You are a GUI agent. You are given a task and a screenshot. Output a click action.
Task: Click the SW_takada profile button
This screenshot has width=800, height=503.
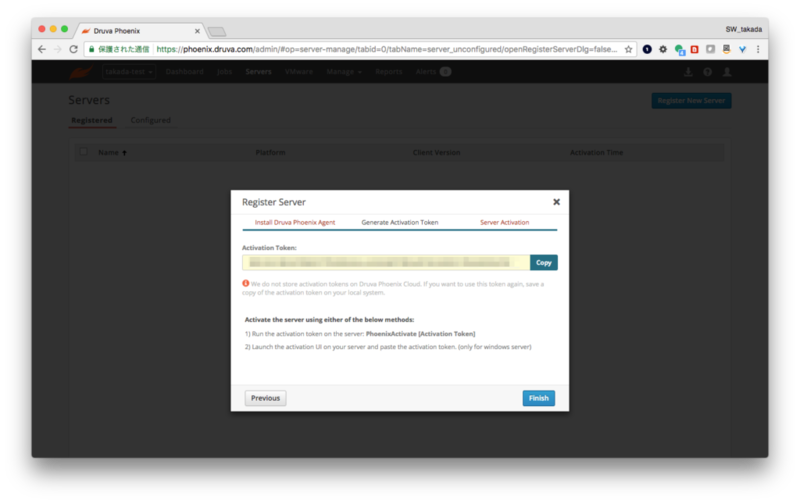coord(743,30)
